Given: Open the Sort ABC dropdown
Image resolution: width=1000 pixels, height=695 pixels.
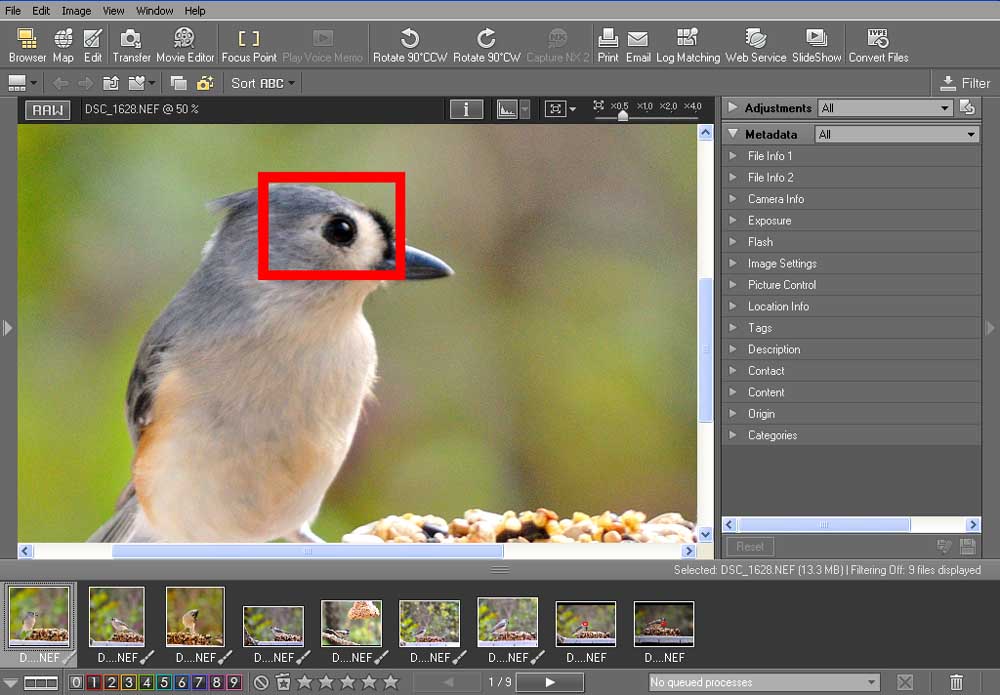Looking at the screenshot, I should 263,83.
